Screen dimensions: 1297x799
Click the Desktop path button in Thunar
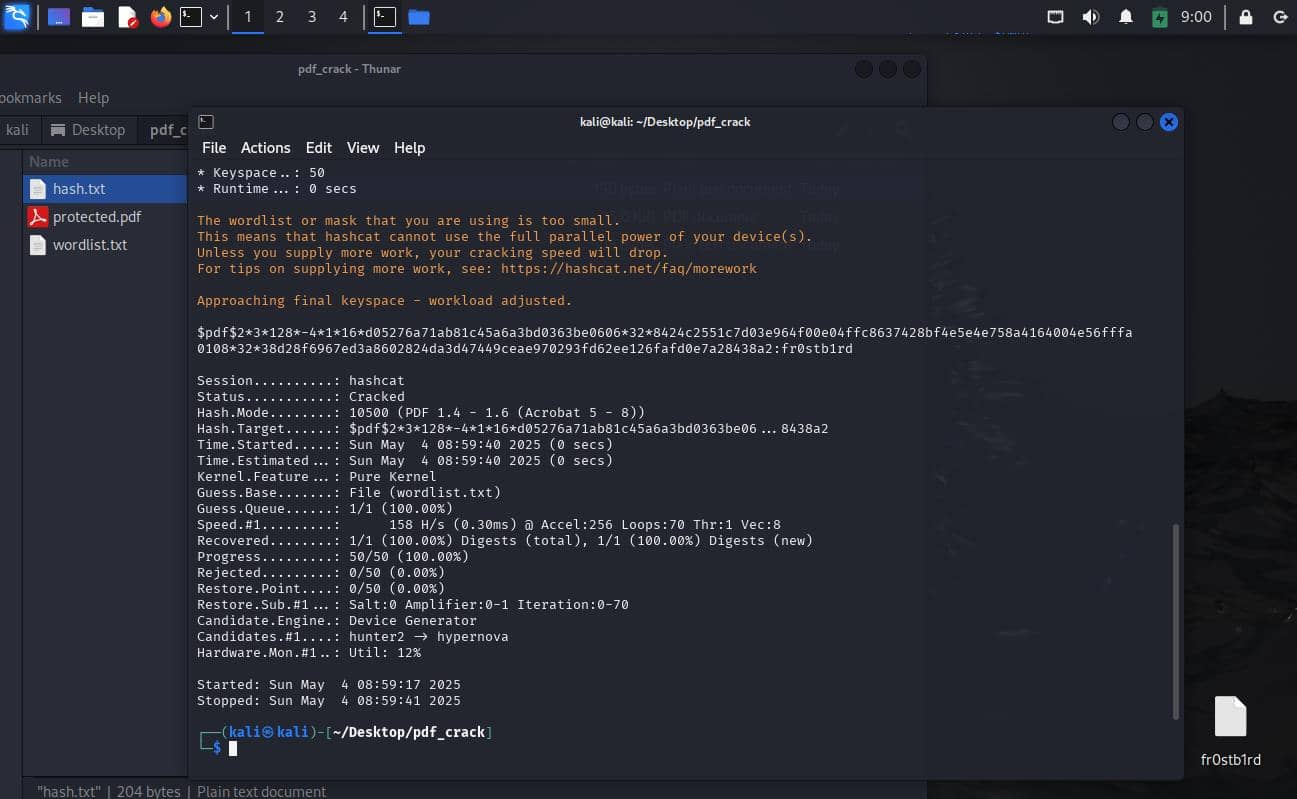click(88, 130)
